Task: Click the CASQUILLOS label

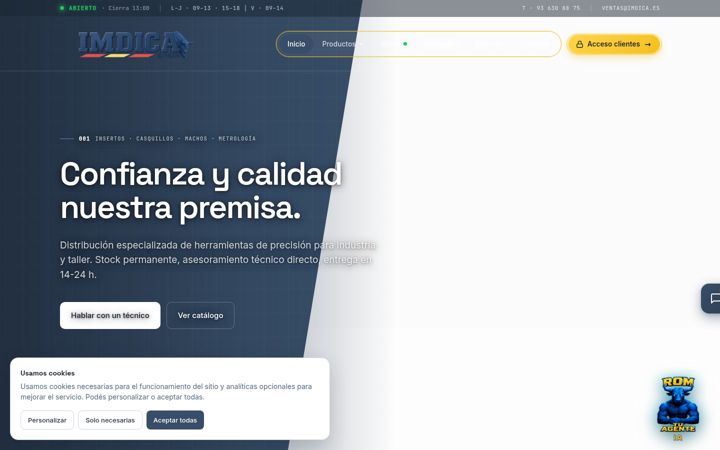Action: [x=155, y=138]
